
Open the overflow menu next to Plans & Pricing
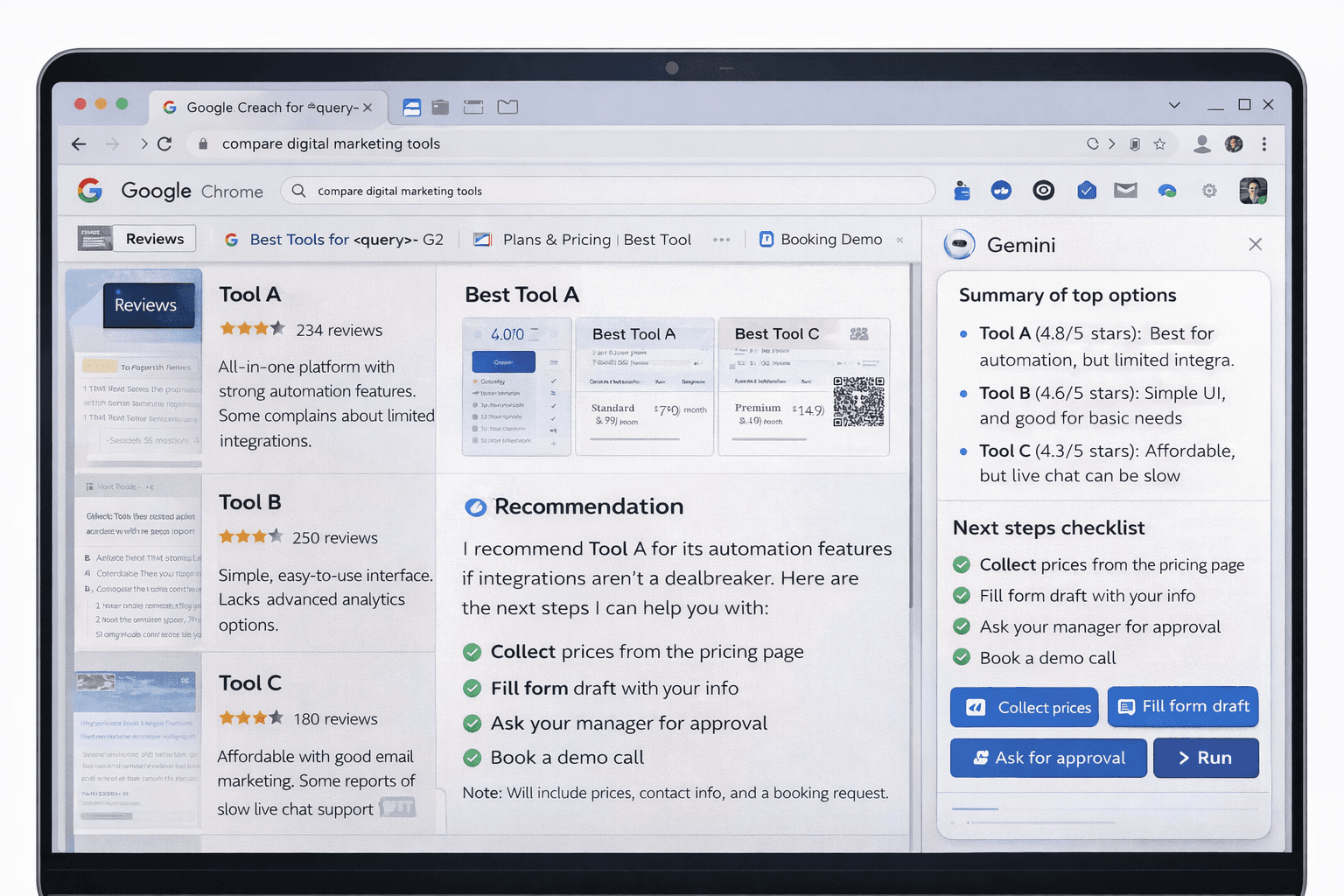pos(722,239)
